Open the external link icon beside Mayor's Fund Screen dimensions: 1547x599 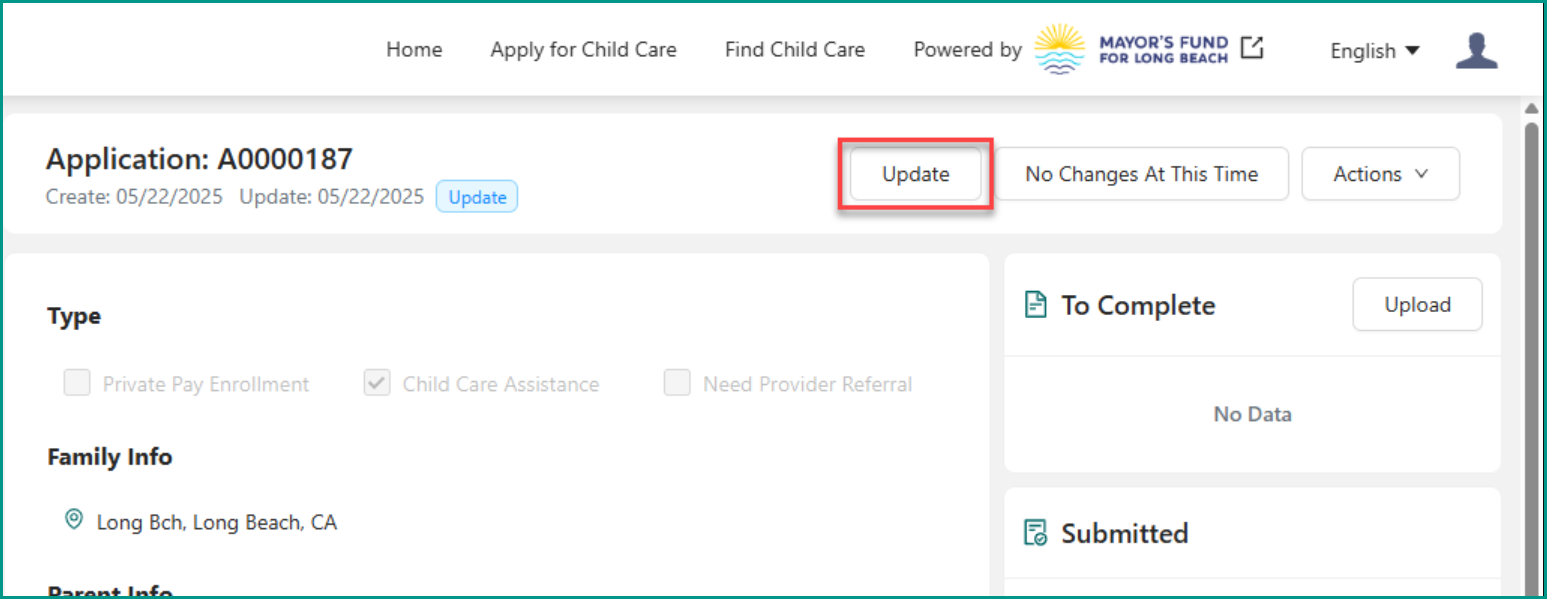click(x=1252, y=48)
